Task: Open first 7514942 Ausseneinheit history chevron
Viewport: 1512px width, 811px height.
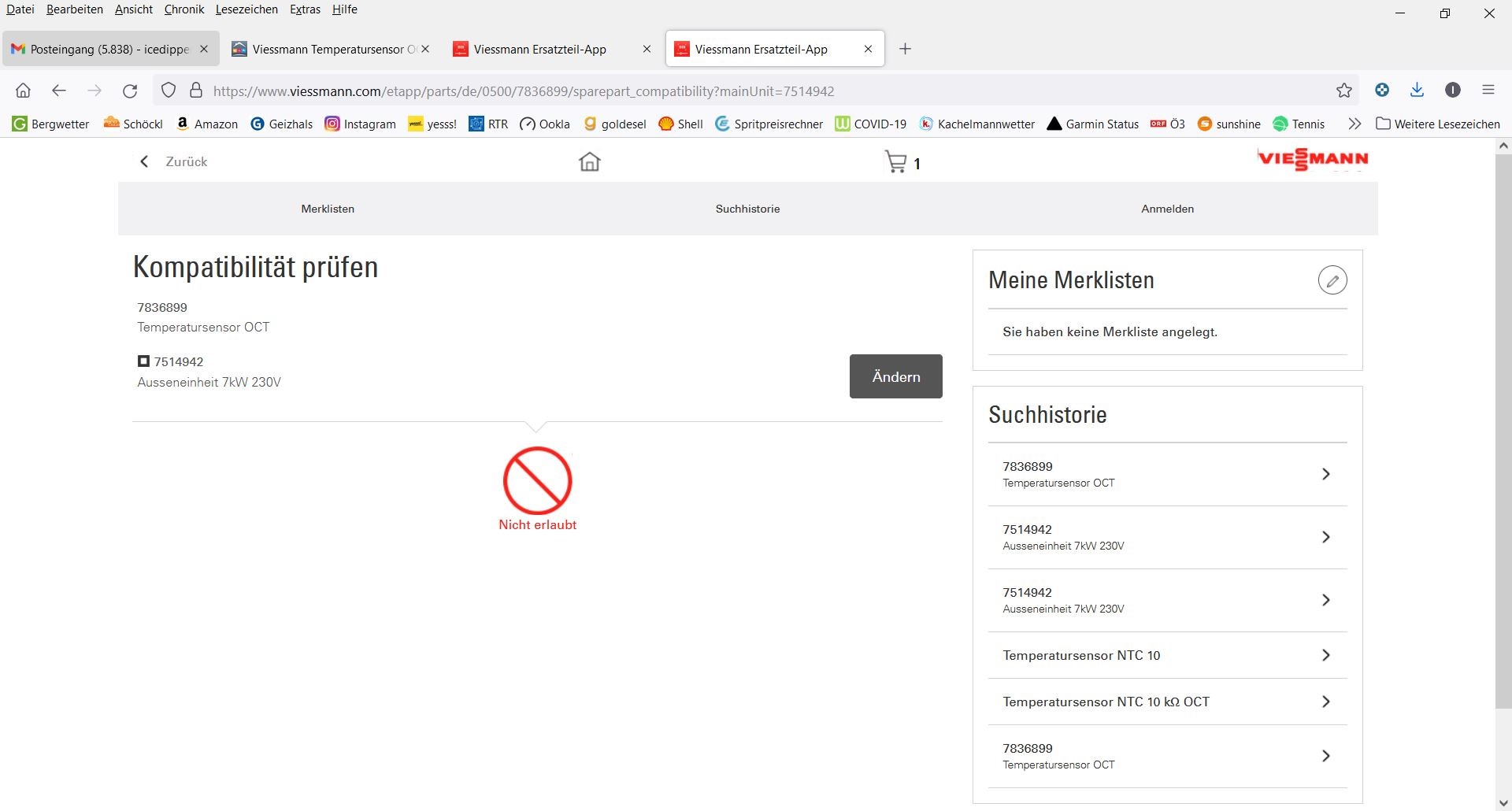Action: (1326, 537)
